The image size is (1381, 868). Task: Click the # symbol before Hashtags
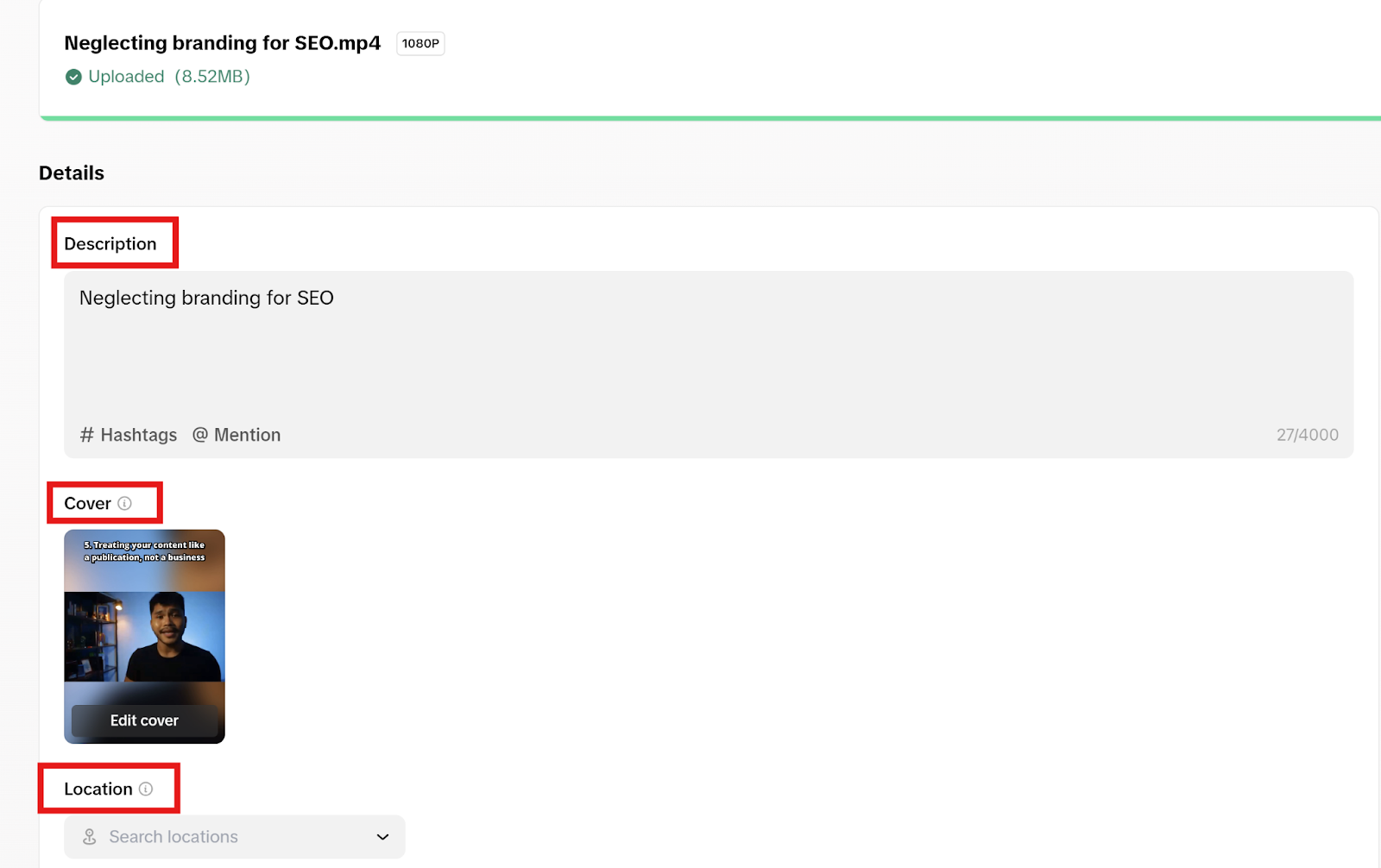86,435
